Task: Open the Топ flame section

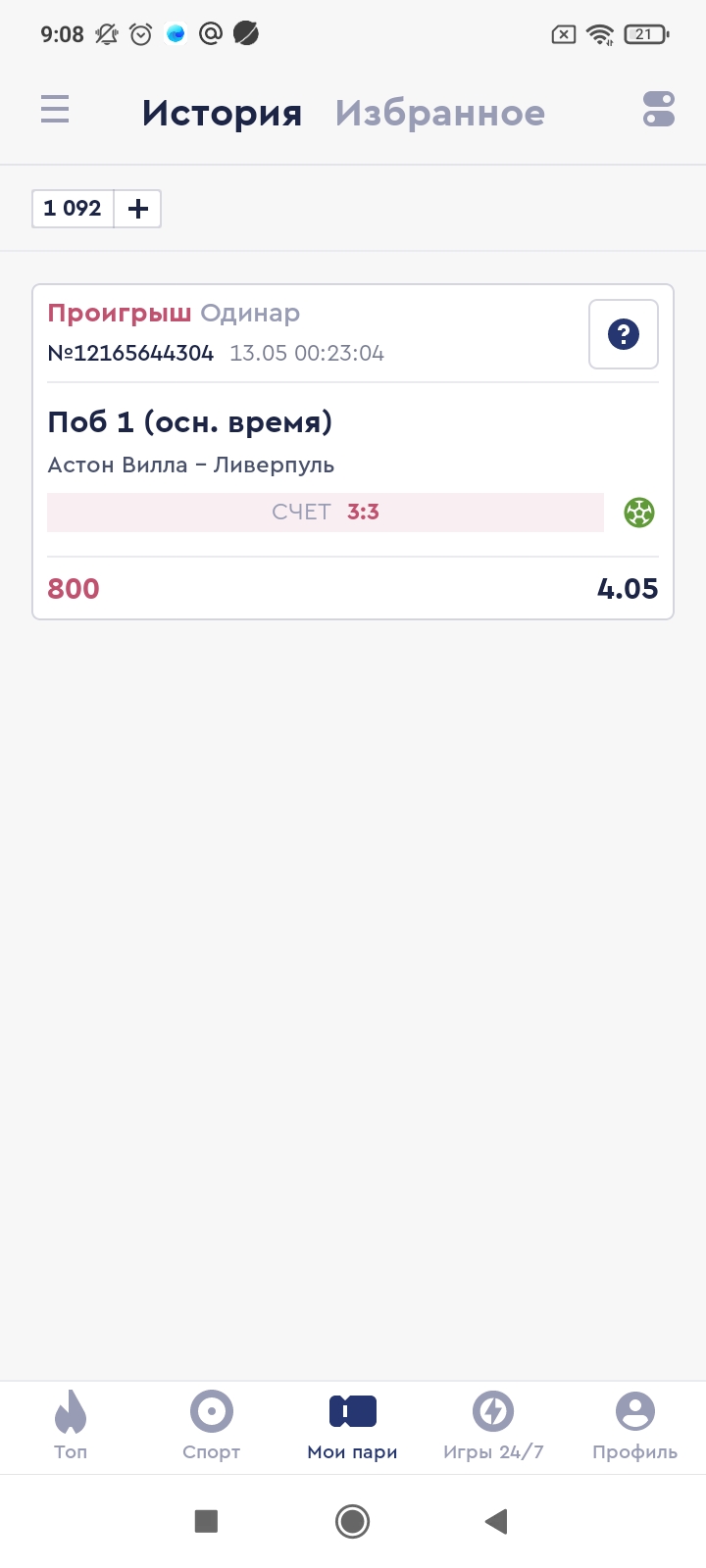Action: (x=71, y=1426)
